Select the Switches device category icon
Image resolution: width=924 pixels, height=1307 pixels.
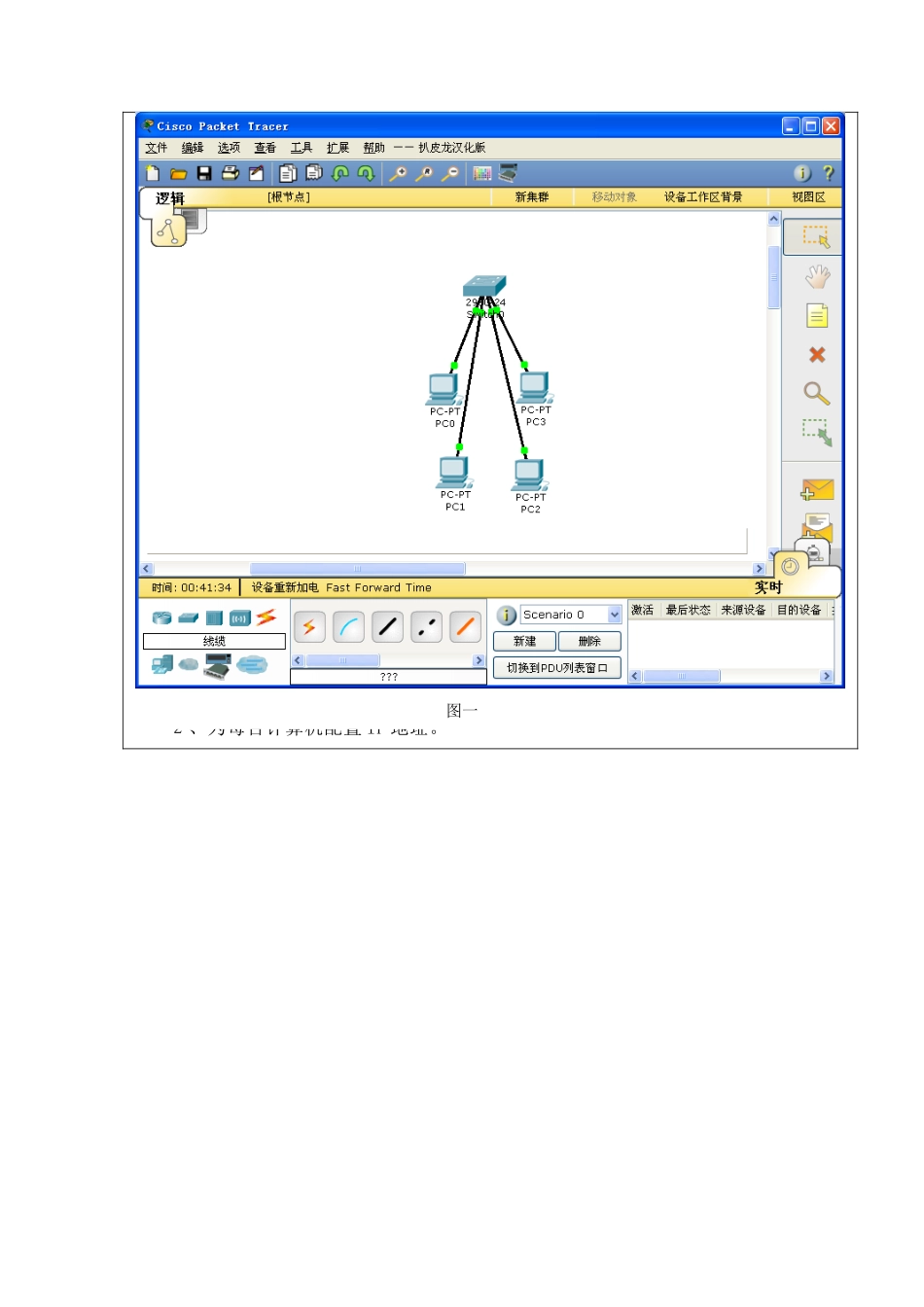189,618
